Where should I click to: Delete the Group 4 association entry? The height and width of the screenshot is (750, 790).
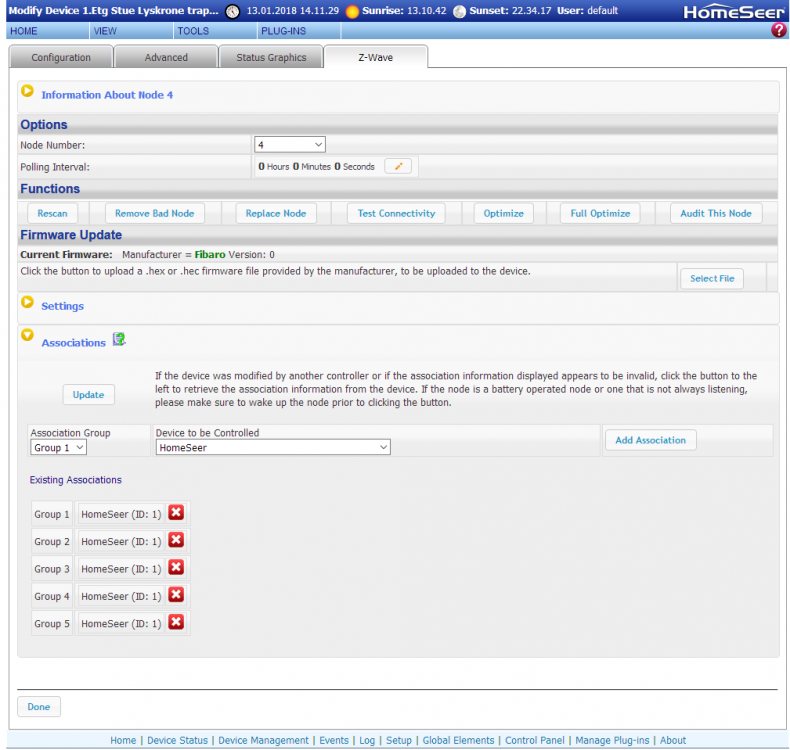[176, 595]
